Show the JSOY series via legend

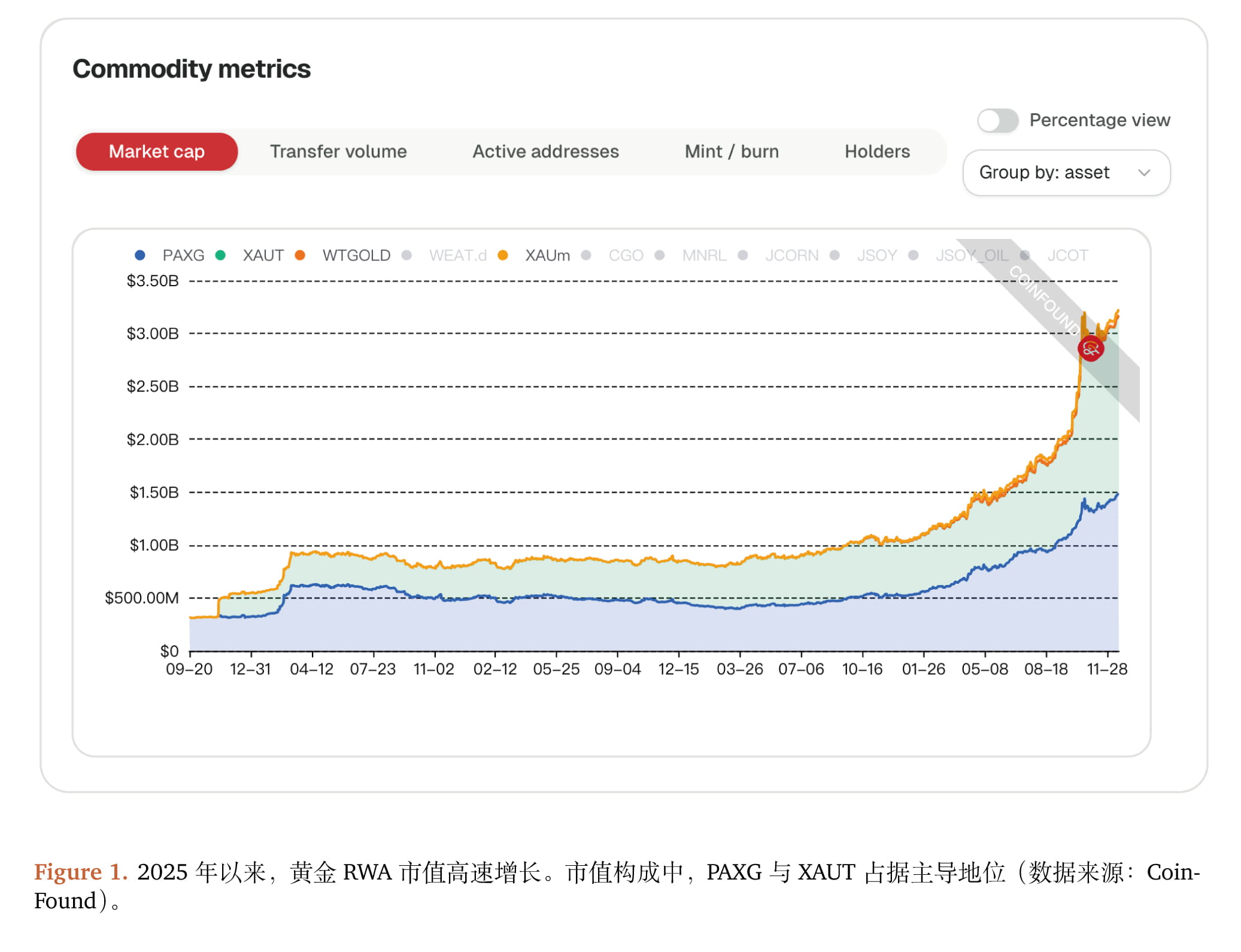click(876, 256)
